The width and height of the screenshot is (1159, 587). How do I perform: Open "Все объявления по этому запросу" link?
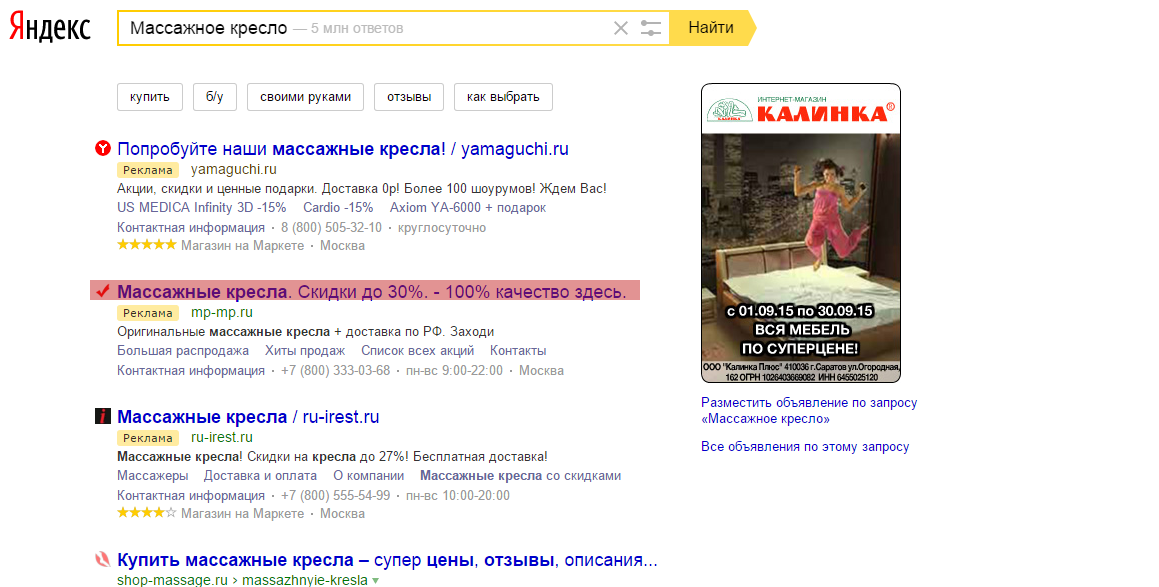click(x=805, y=447)
